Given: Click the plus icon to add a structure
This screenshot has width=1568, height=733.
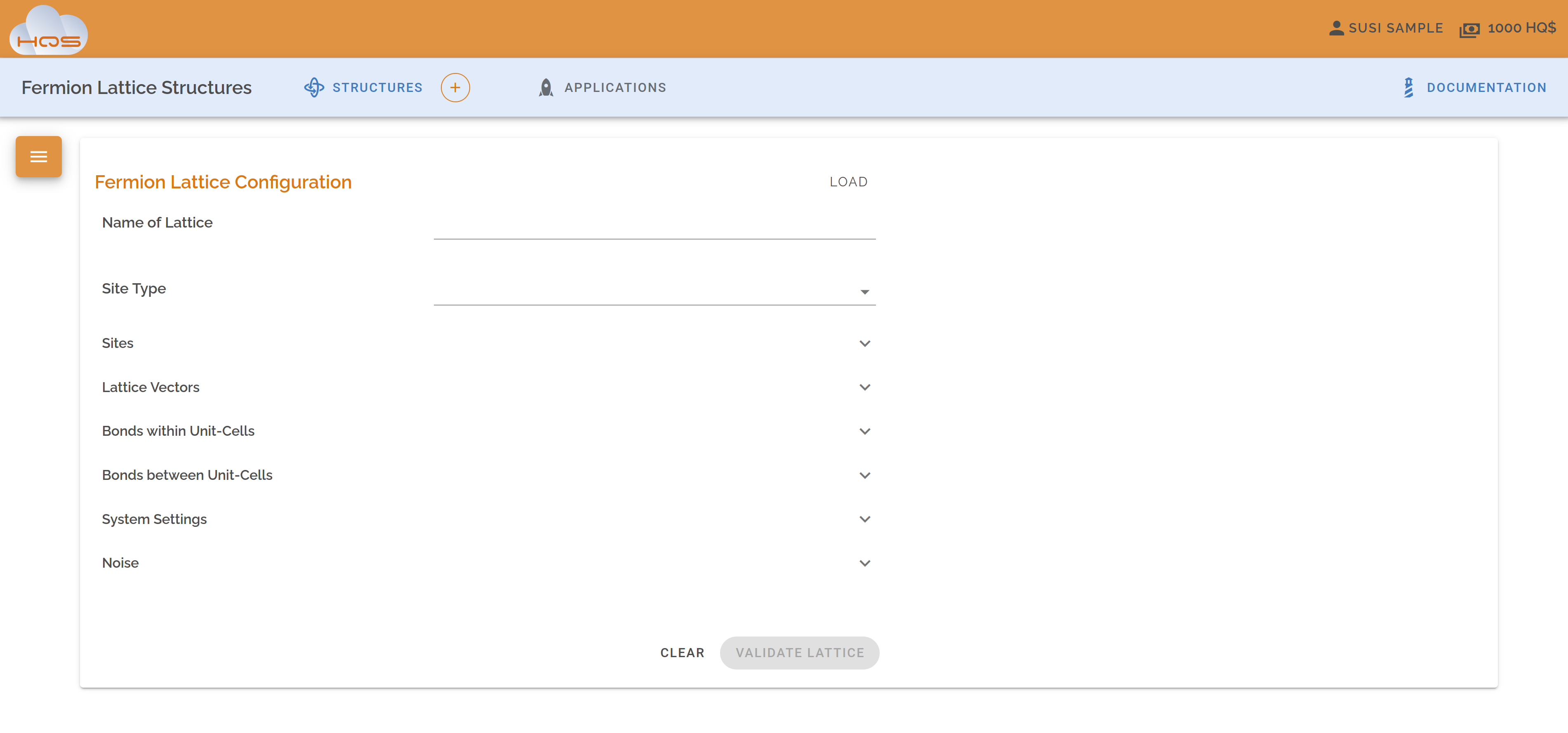Looking at the screenshot, I should click(x=455, y=87).
